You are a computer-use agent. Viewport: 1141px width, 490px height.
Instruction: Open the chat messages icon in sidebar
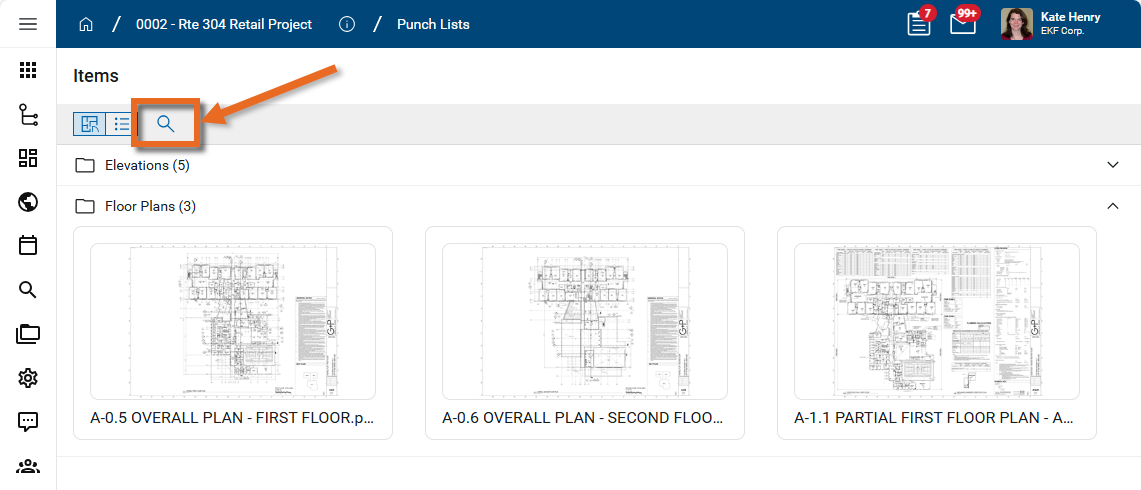coord(28,421)
